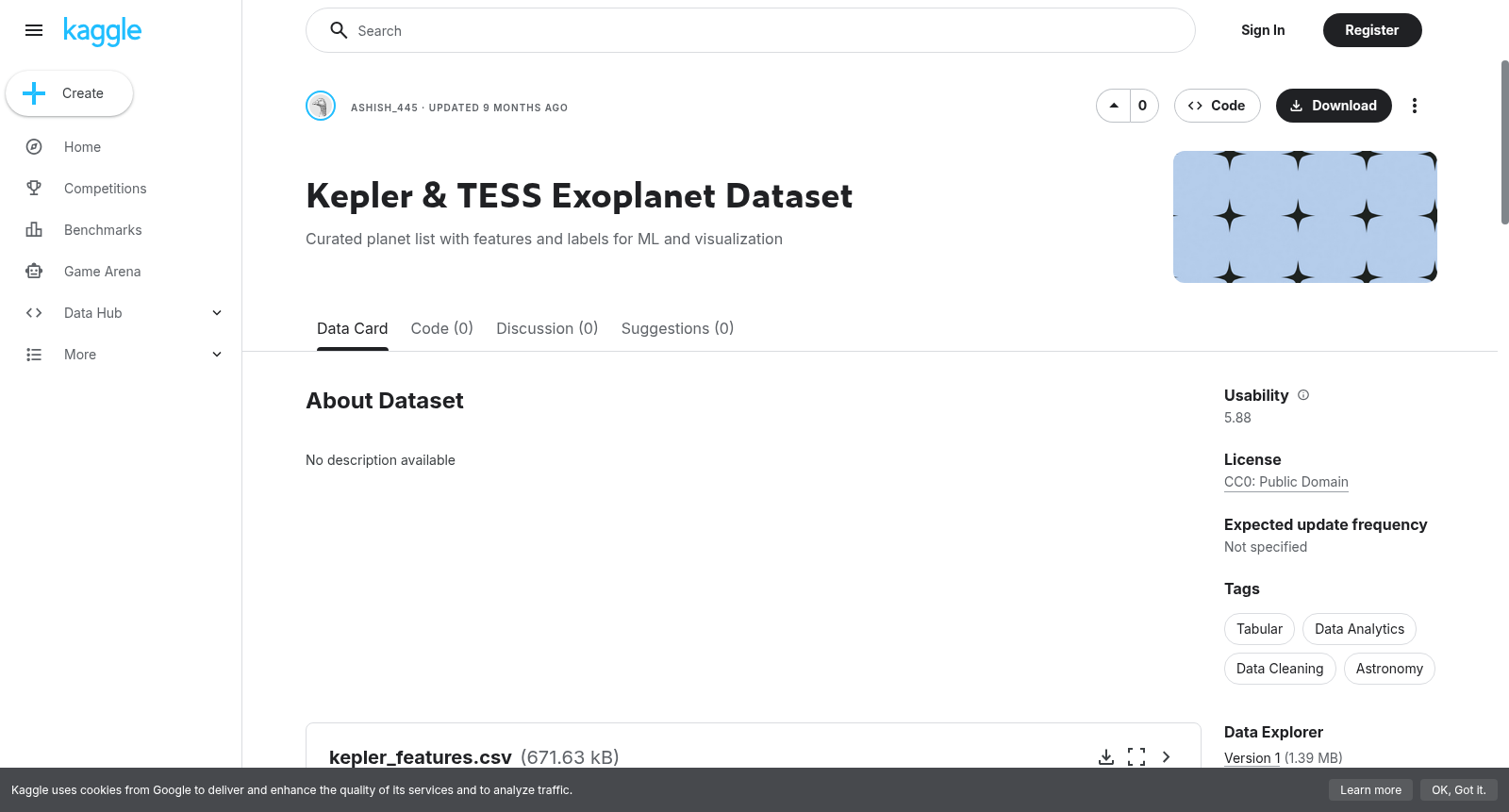The height and width of the screenshot is (812, 1509).
Task: Open Home via compass icon
Action: pos(34,147)
